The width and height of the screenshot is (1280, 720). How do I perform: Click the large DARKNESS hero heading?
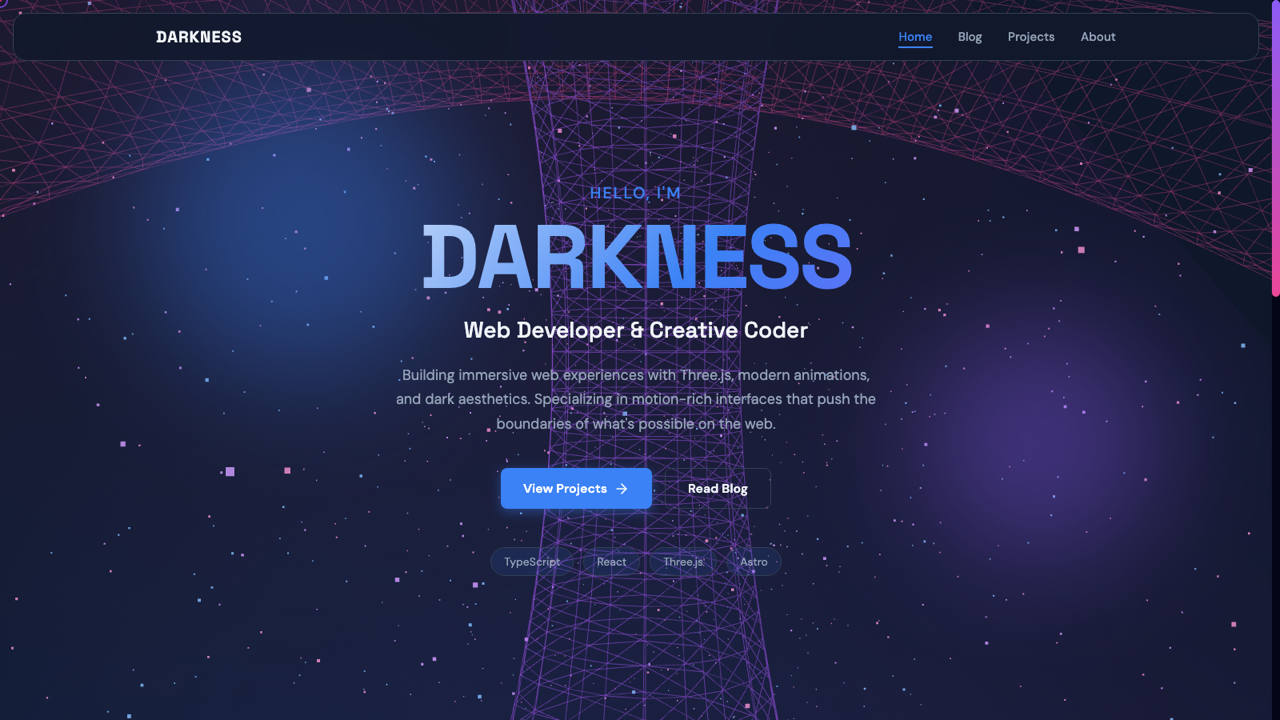(636, 258)
